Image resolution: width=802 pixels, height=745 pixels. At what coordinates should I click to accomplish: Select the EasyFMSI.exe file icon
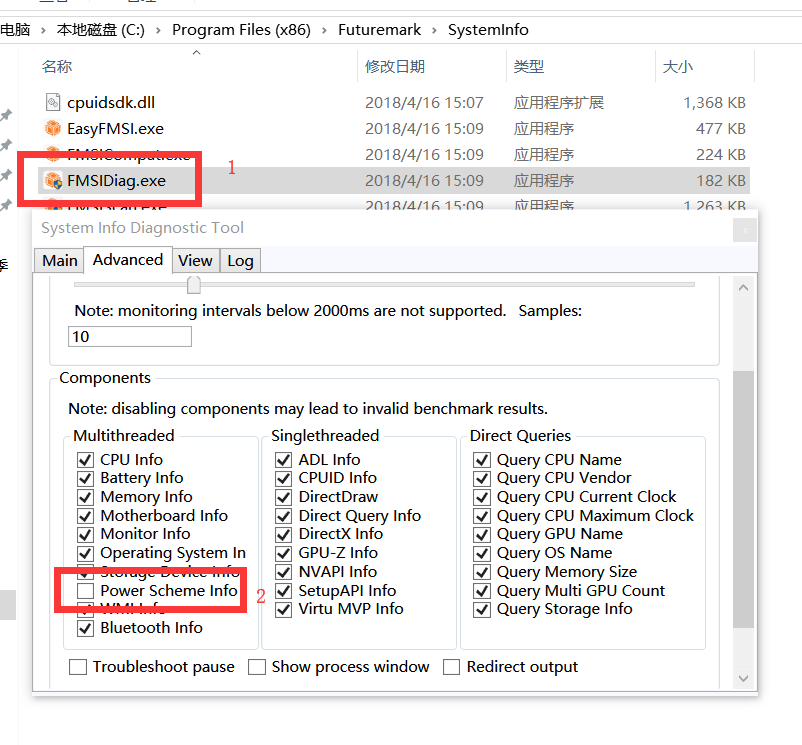pos(53,128)
